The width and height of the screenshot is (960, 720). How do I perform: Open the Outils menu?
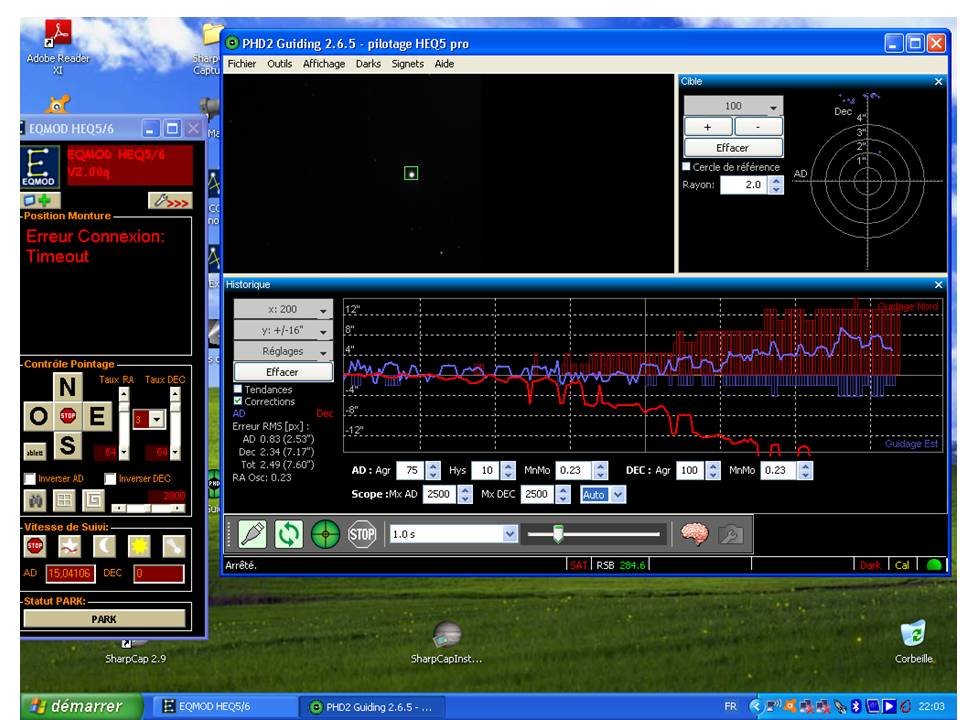click(279, 64)
